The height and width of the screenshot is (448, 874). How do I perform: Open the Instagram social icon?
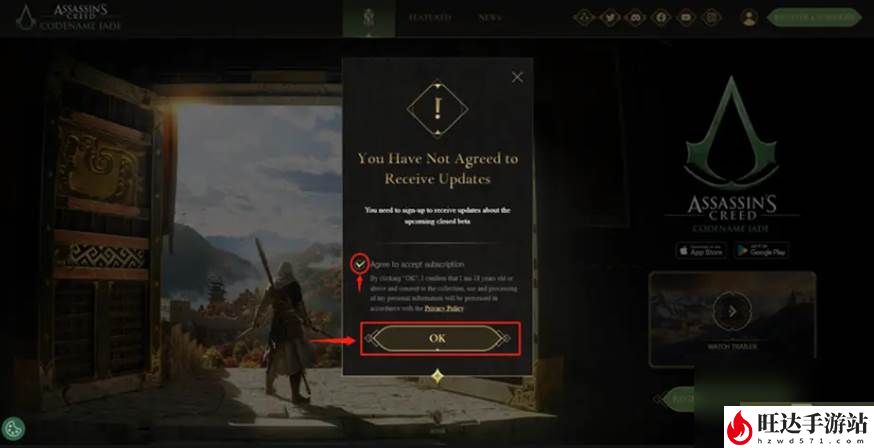pyautogui.click(x=711, y=18)
